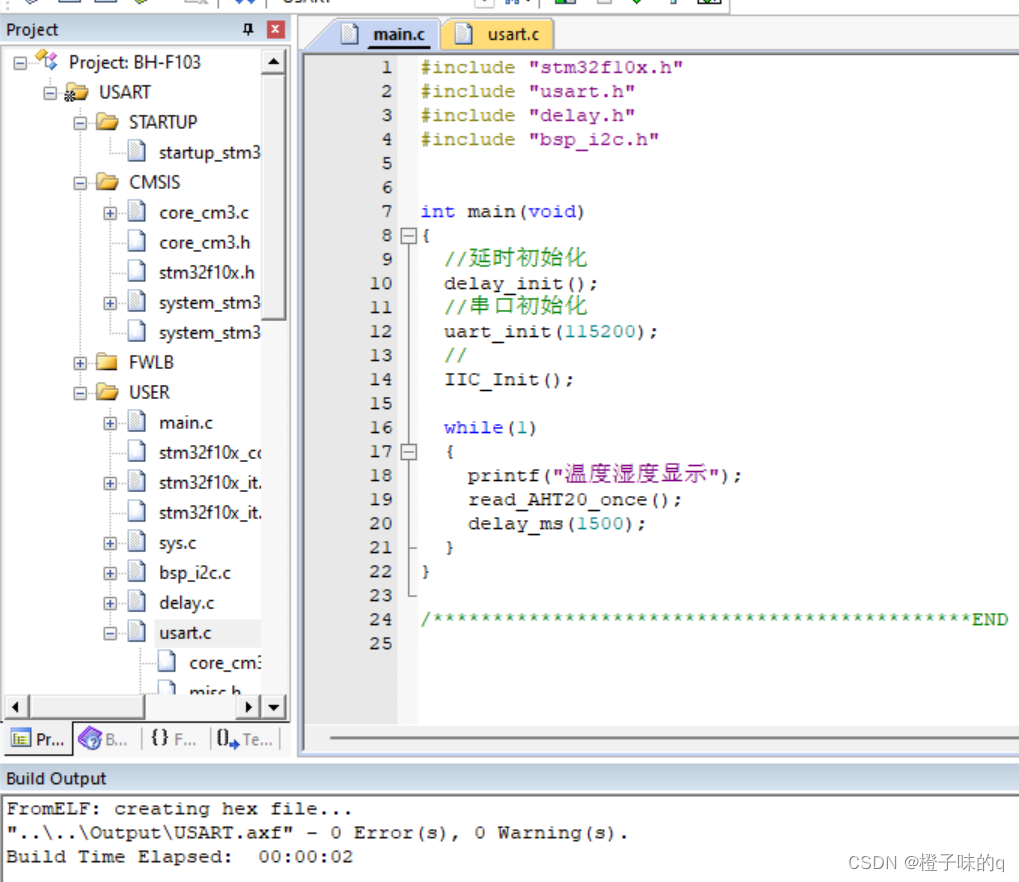Select core_cm3.c in the CMSIS group
1019x882 pixels.
[204, 213]
